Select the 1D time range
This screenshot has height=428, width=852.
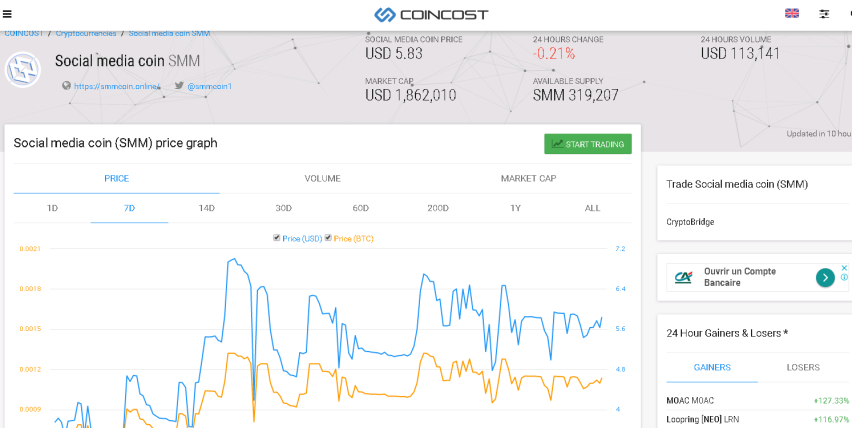point(52,208)
